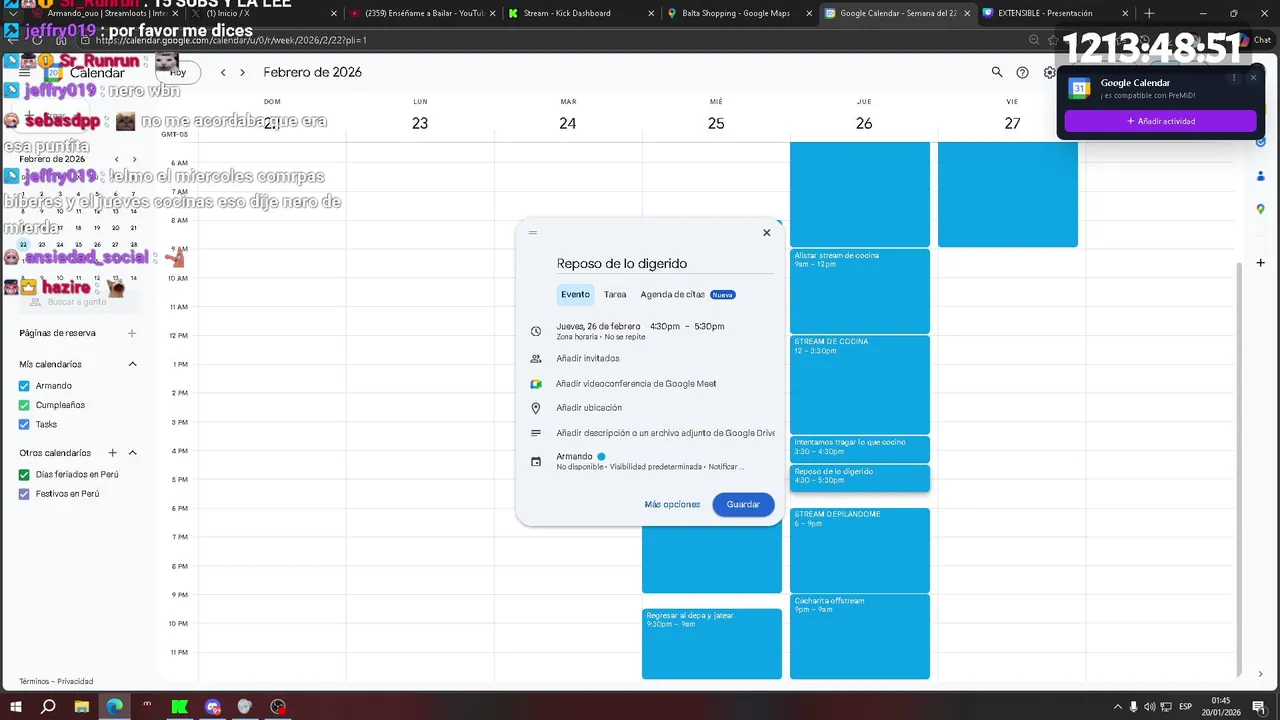Toggle the Armando calendar checkbox
This screenshot has width=1280, height=720.
[24, 386]
